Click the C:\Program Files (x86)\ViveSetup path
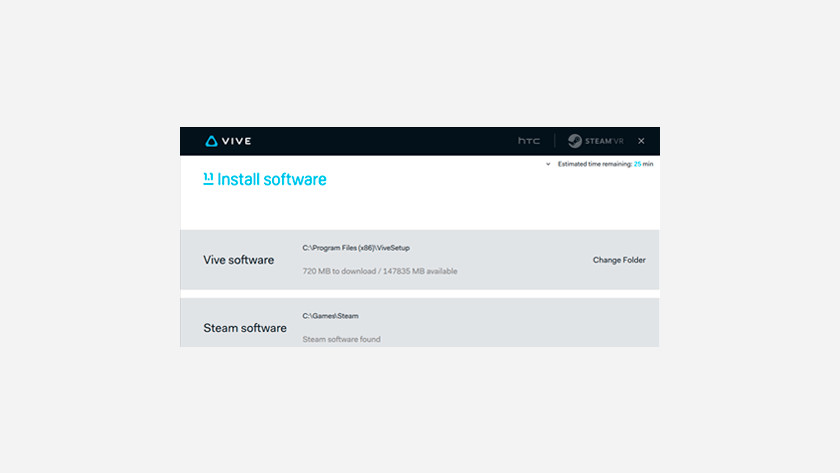 click(x=356, y=247)
